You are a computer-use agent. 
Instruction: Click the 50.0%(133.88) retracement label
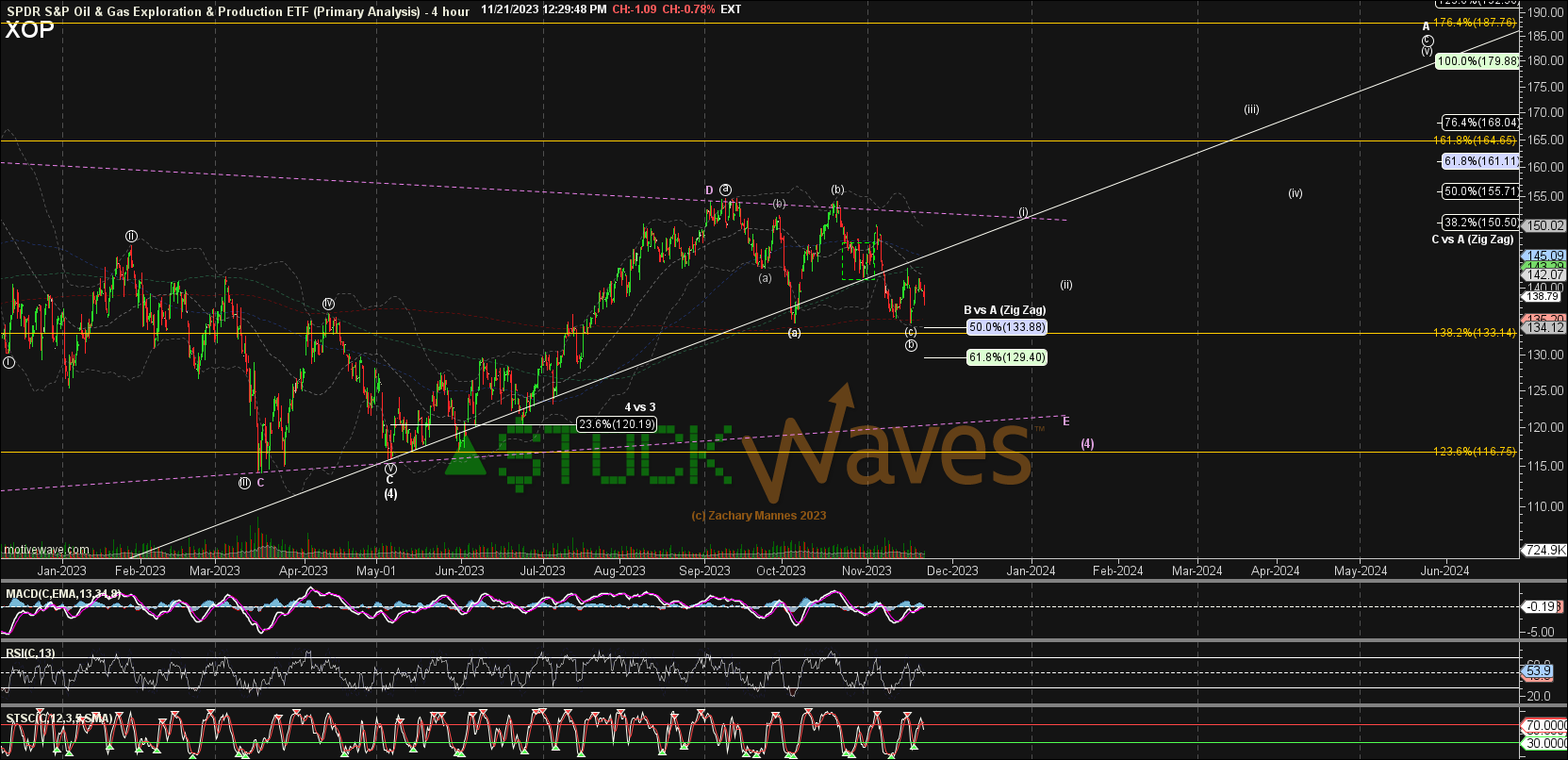[1007, 327]
